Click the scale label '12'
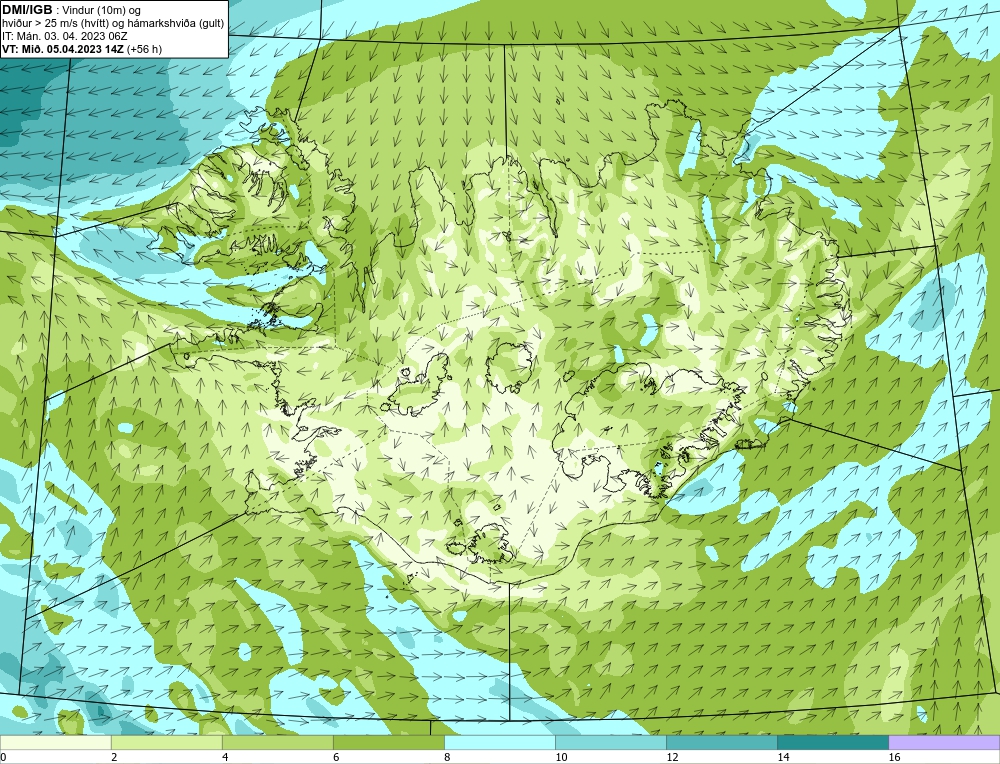This screenshot has width=1000, height=764. (672, 757)
